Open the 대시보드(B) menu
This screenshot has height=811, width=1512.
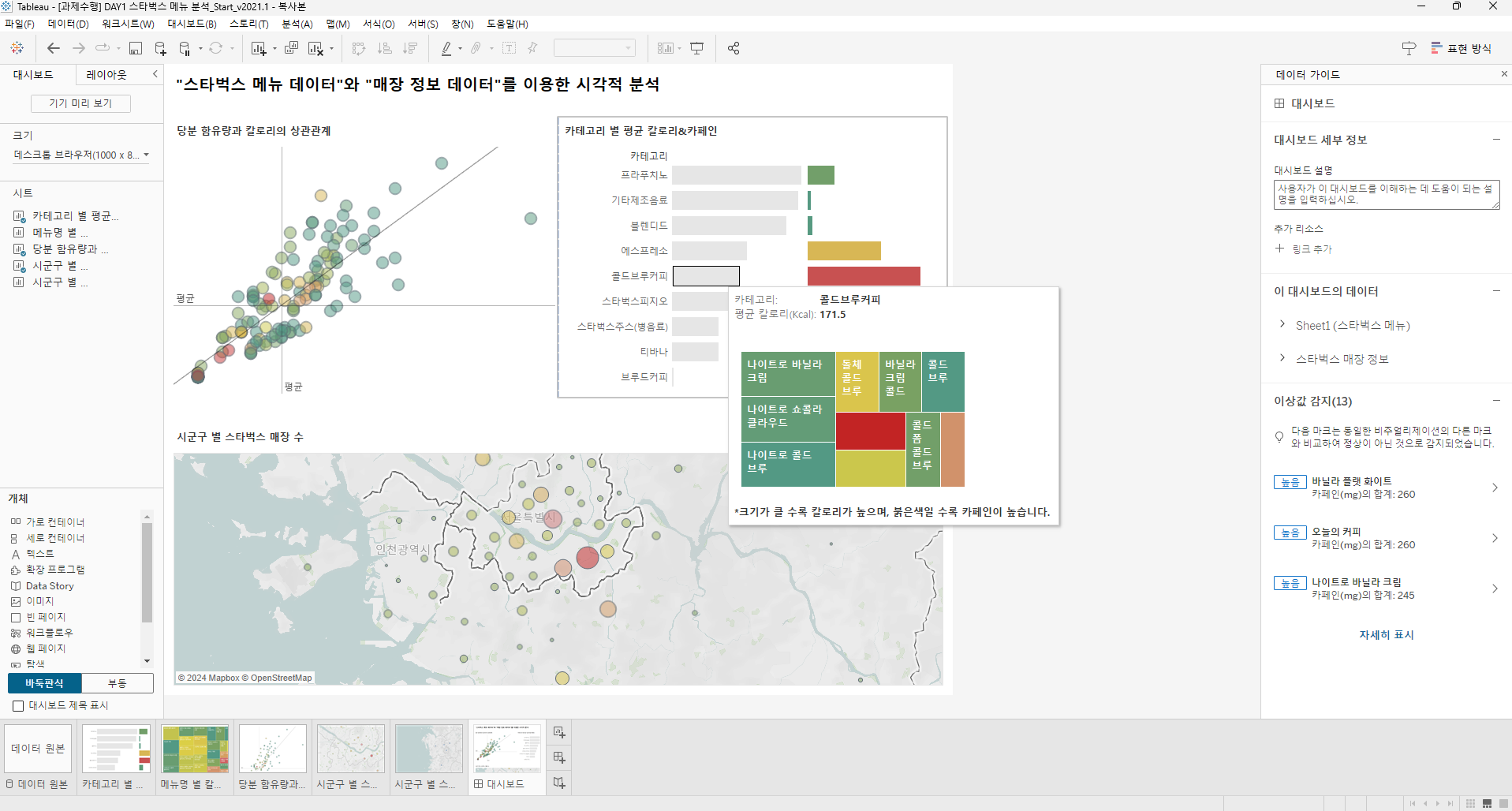click(192, 24)
